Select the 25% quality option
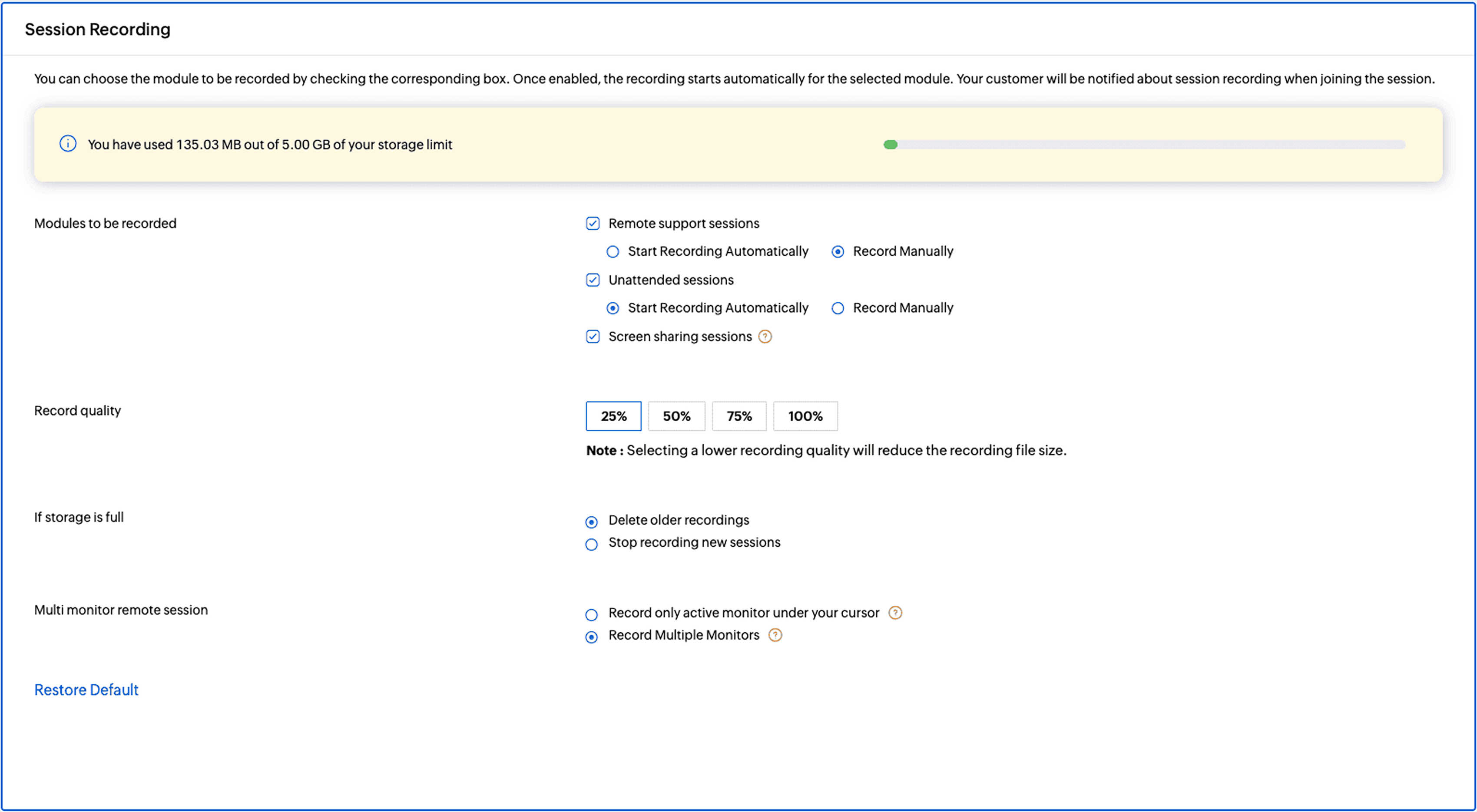1477x812 pixels. click(613, 416)
